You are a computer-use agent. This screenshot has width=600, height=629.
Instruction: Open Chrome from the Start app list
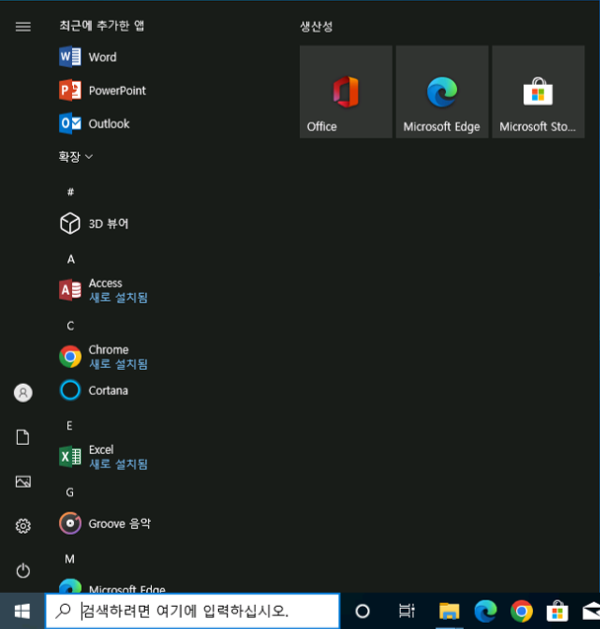click(103, 357)
